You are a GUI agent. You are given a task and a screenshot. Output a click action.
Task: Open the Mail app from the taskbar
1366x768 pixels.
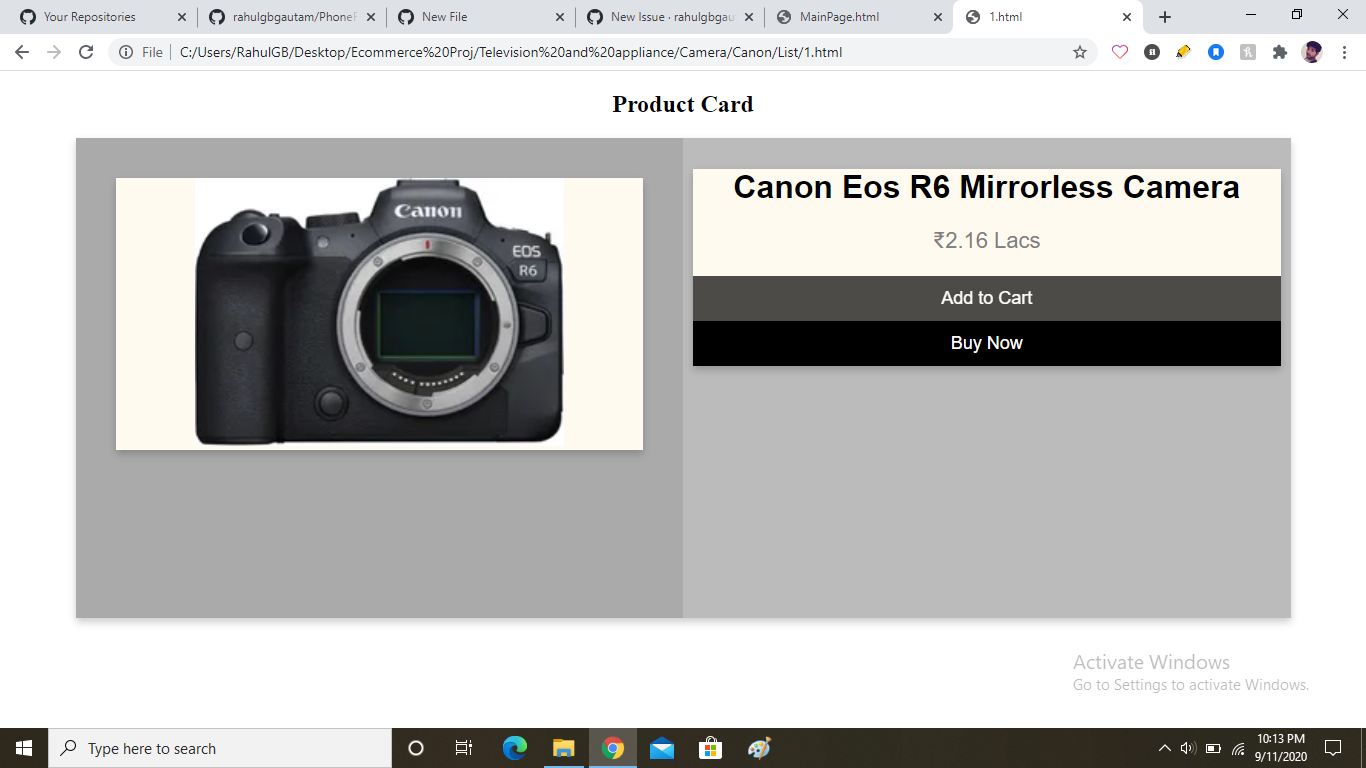point(662,748)
